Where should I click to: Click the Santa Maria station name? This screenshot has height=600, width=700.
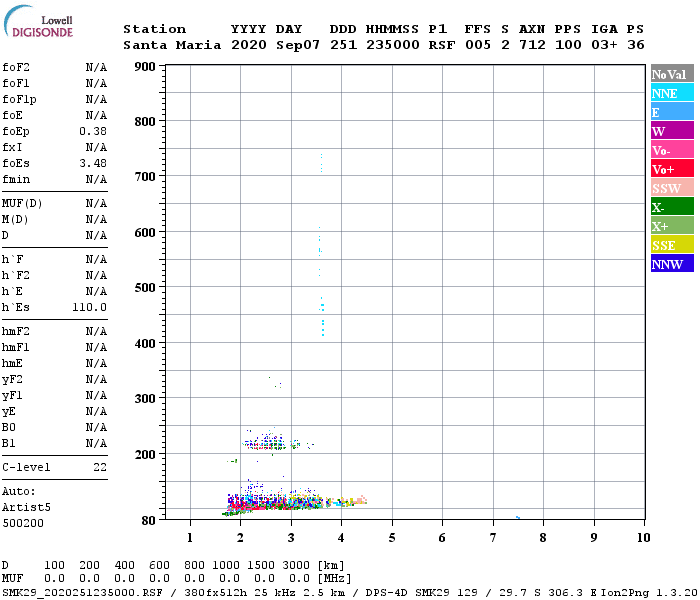[172, 45]
